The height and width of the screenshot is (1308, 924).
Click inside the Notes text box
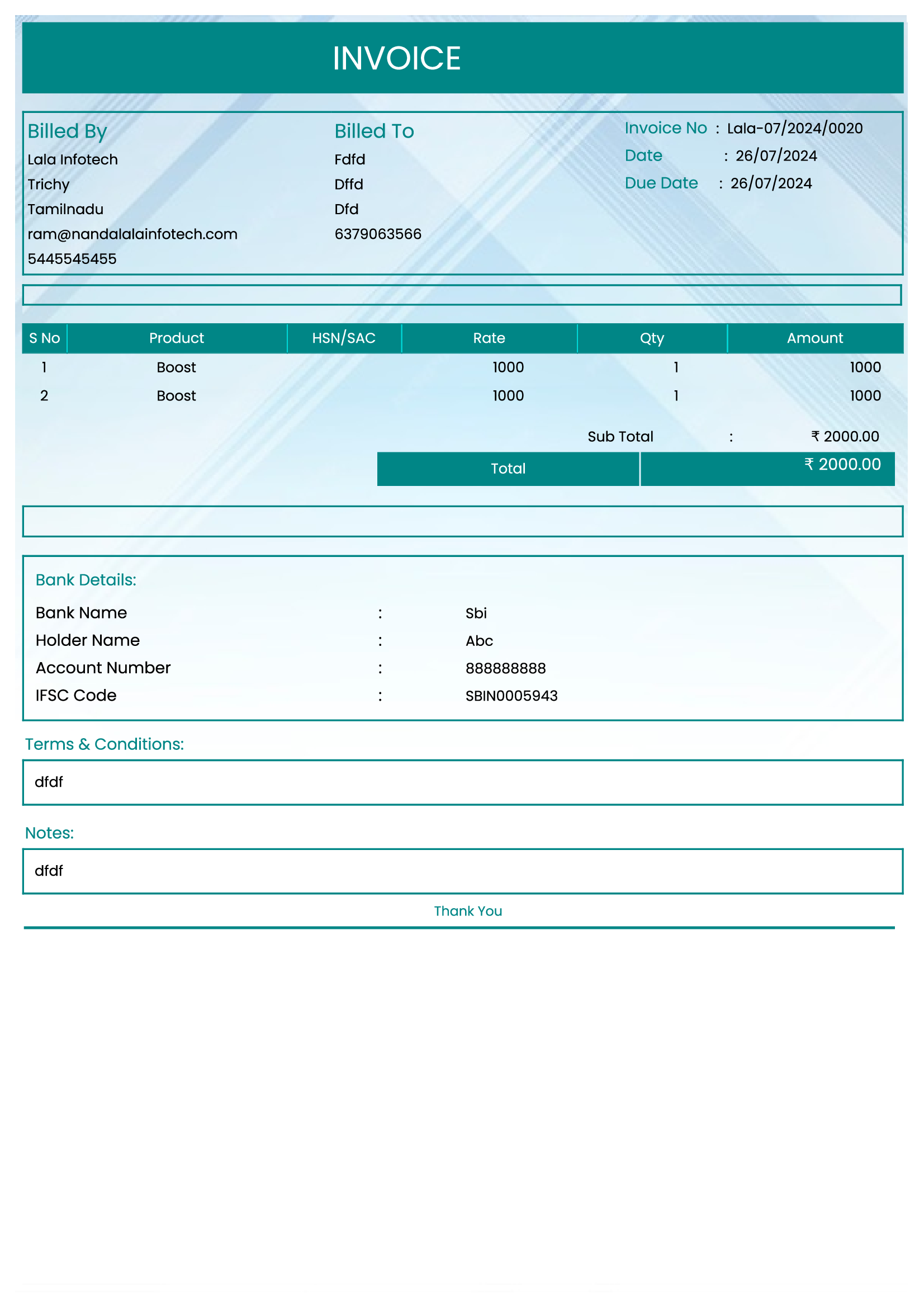point(462,871)
